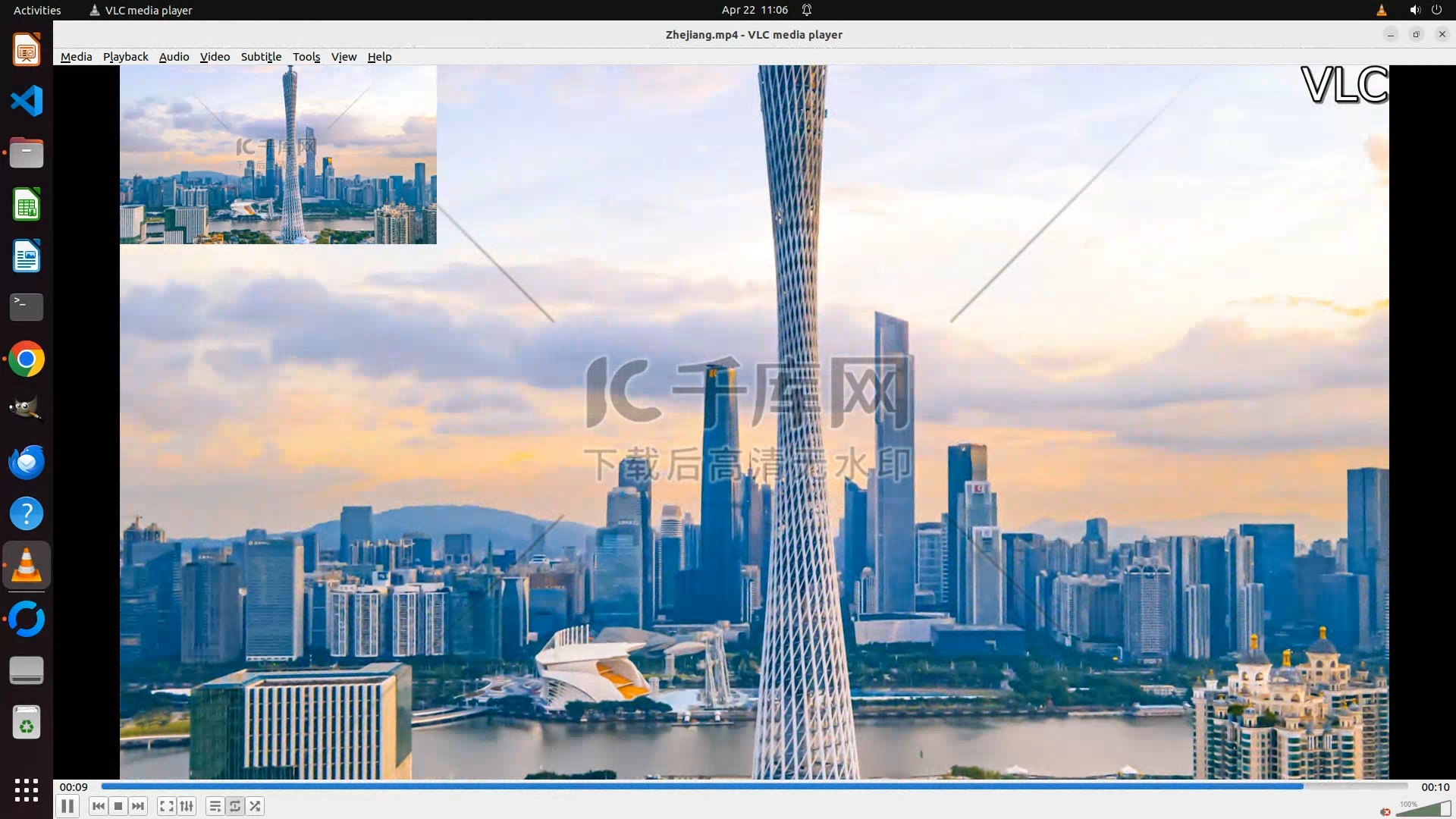Show extended settings and effects
Screen dimensions: 1456x819
point(187,806)
